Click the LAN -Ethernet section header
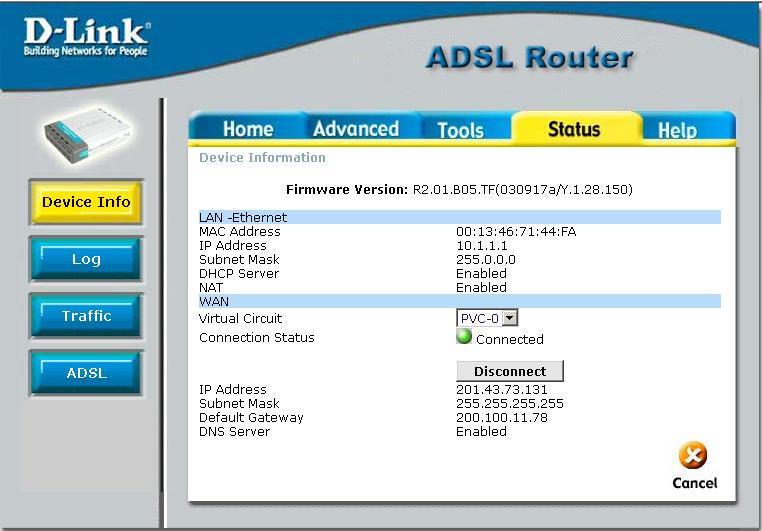 pyautogui.click(x=459, y=217)
